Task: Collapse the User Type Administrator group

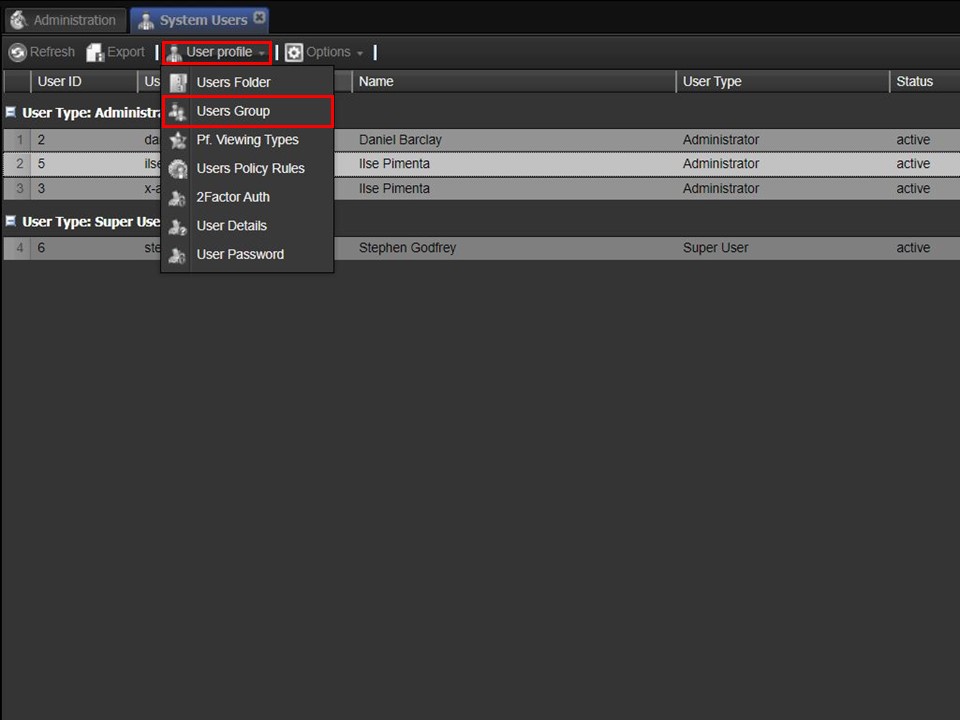Action: [x=11, y=113]
